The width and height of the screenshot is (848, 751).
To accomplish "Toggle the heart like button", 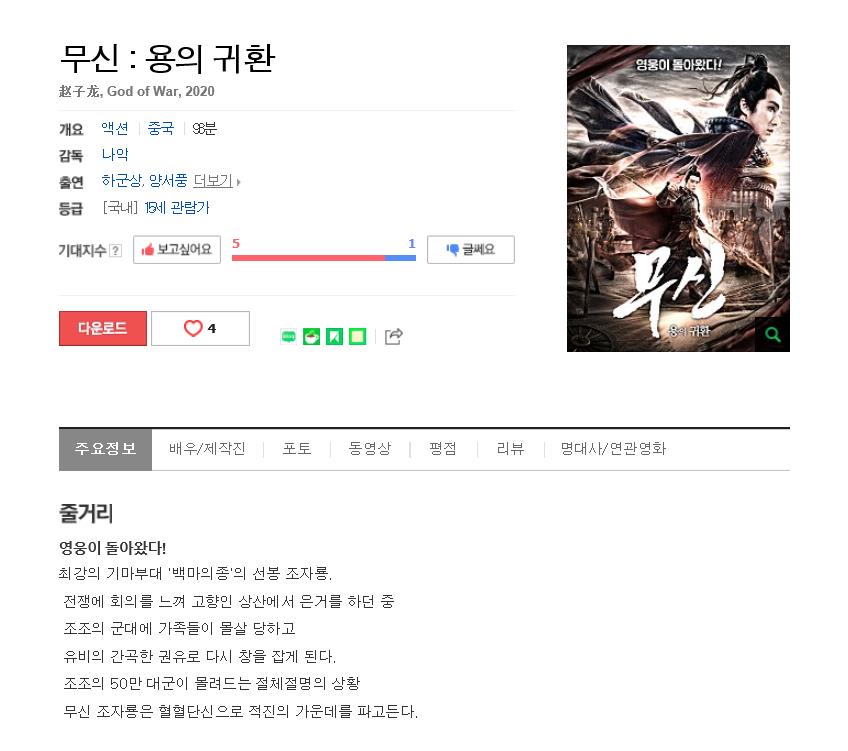I will [x=200, y=328].
